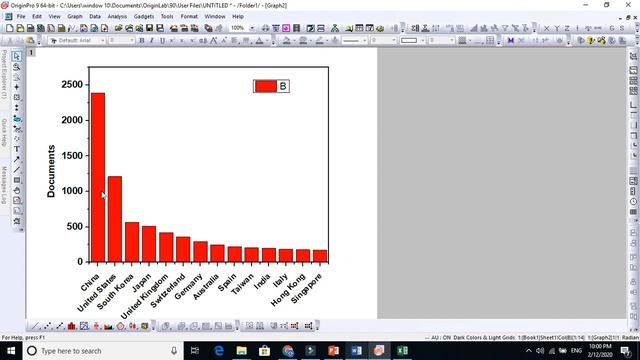Click Set as Z column icon
This screenshot has height=360, width=640.
click(x=567, y=28)
